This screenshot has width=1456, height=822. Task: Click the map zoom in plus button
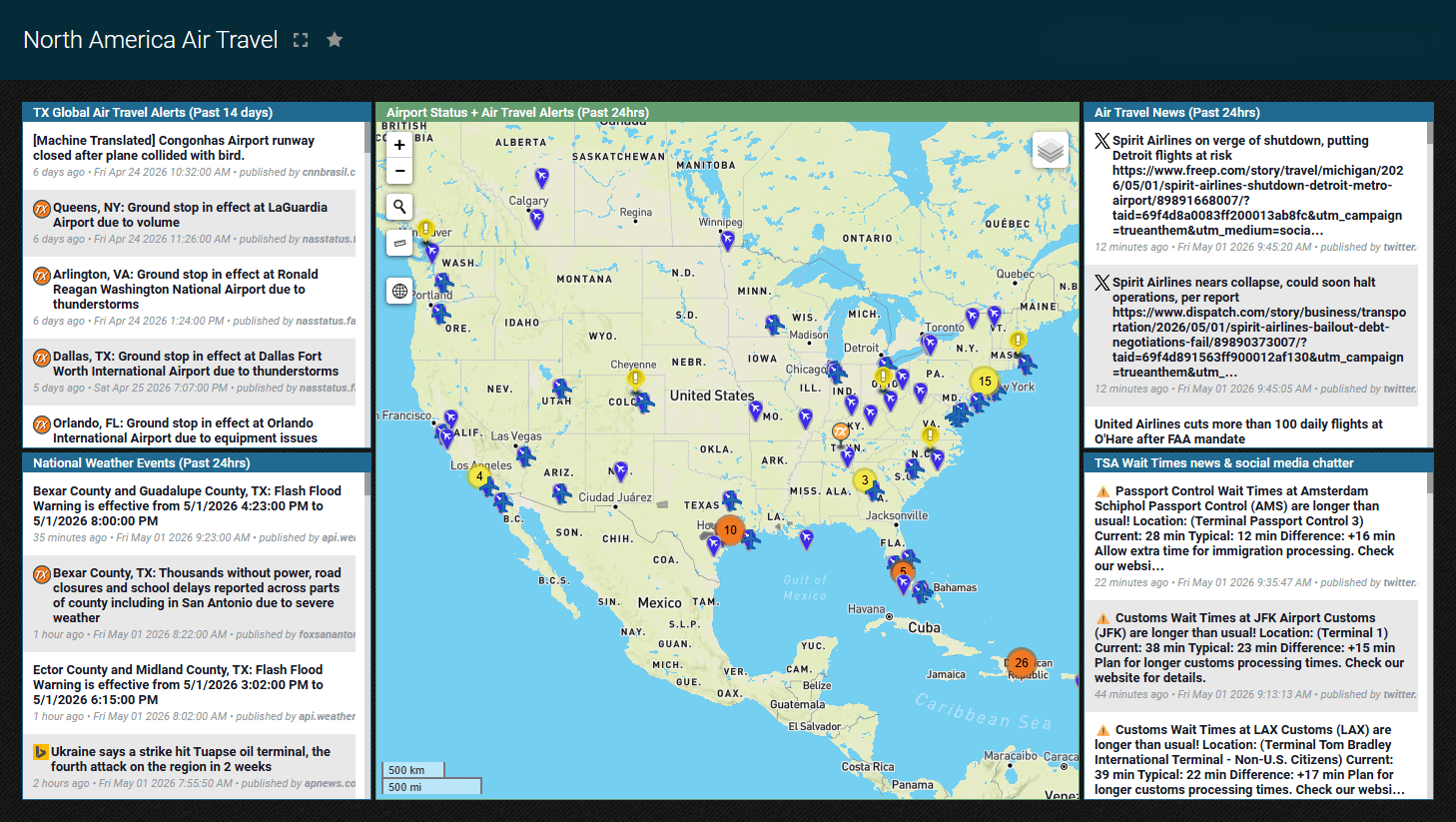pyautogui.click(x=399, y=145)
